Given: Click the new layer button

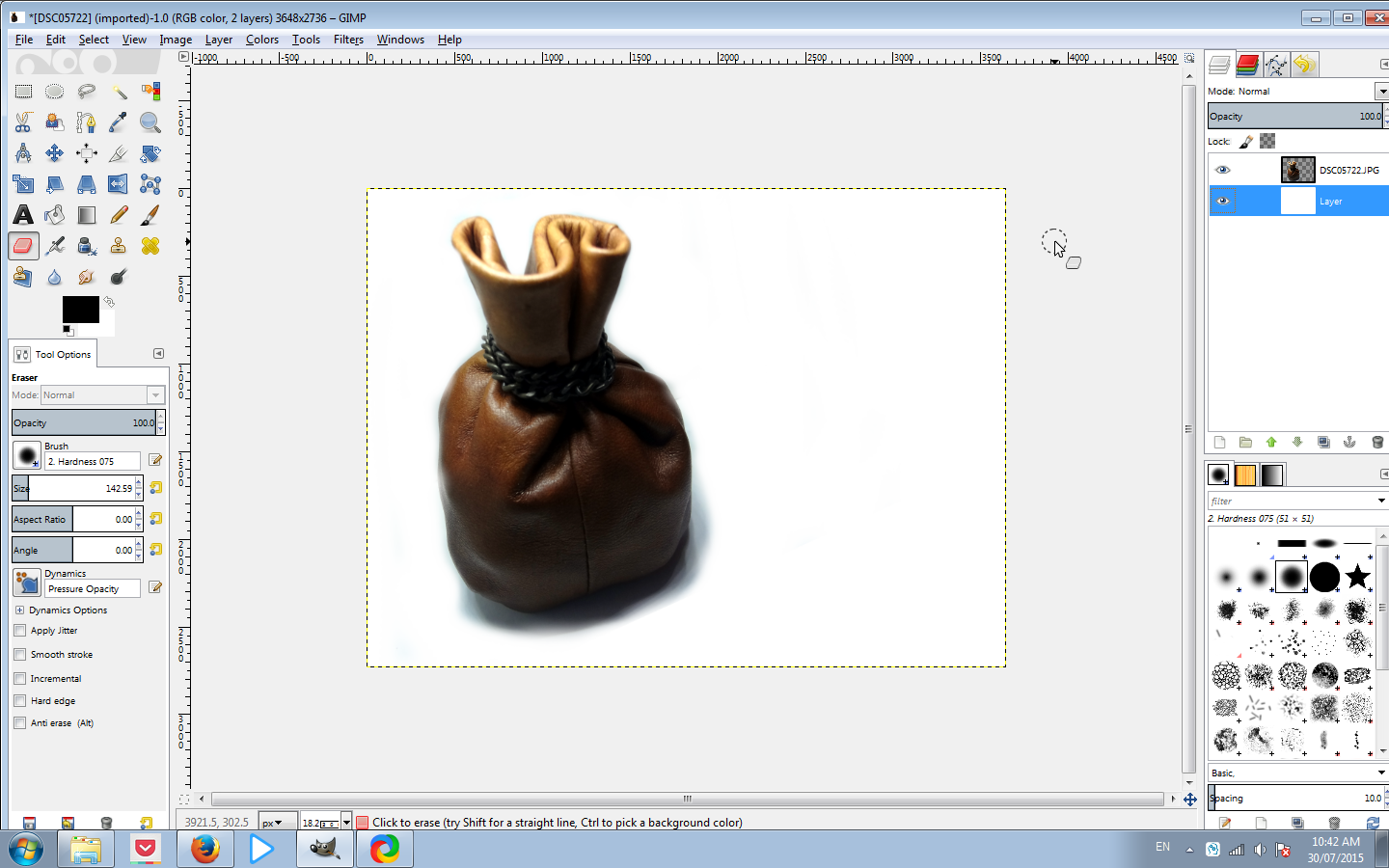Looking at the screenshot, I should 1219,442.
